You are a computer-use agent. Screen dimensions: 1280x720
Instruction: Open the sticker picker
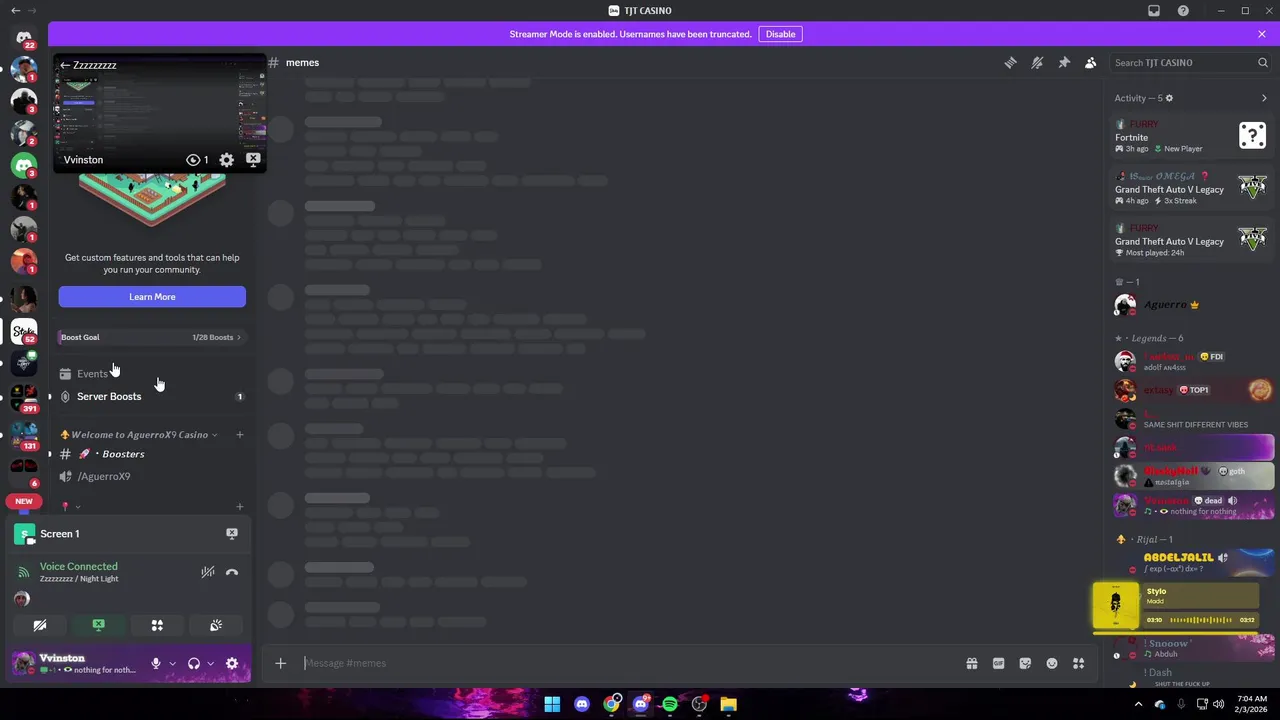(x=1025, y=663)
